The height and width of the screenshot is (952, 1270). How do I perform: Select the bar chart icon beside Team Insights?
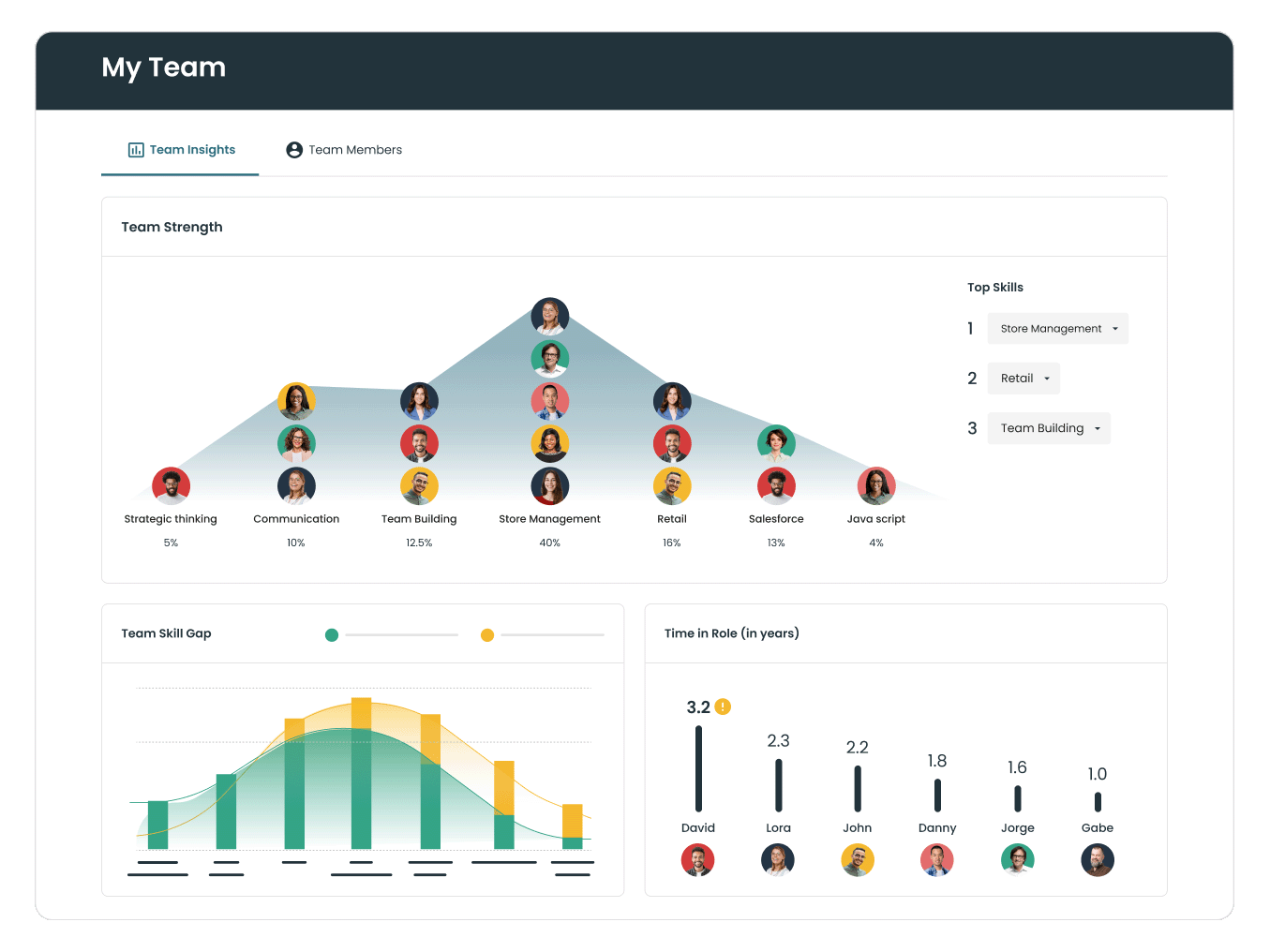135,150
